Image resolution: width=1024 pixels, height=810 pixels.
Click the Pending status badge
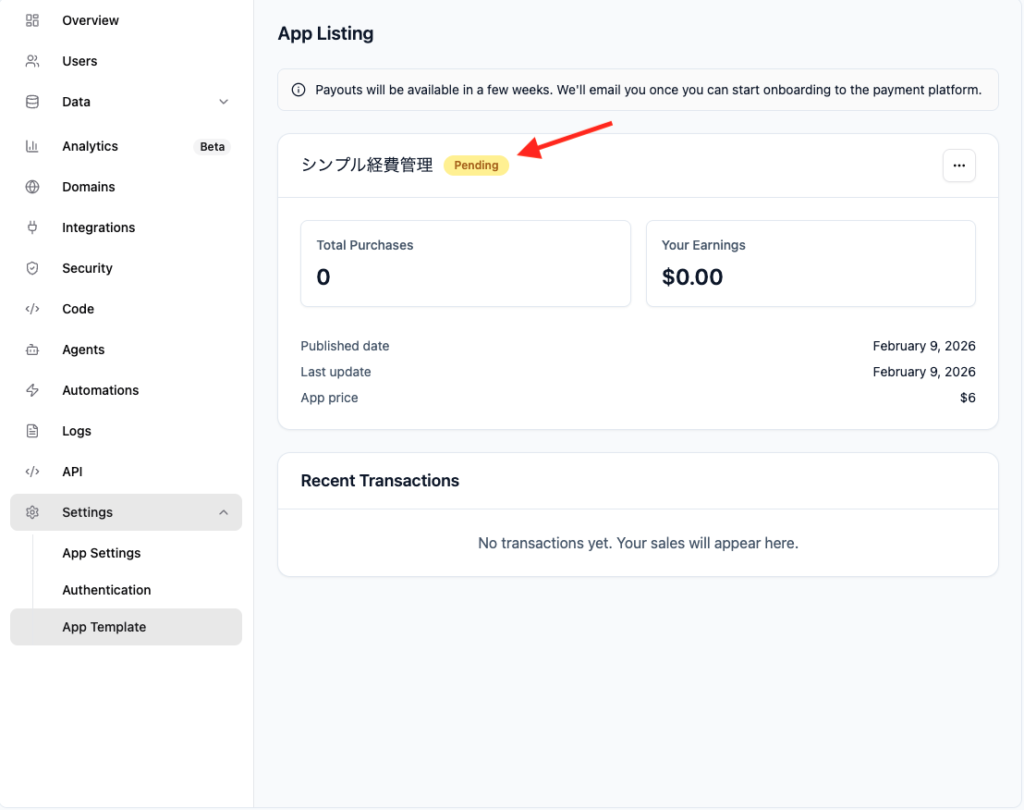[x=476, y=166]
